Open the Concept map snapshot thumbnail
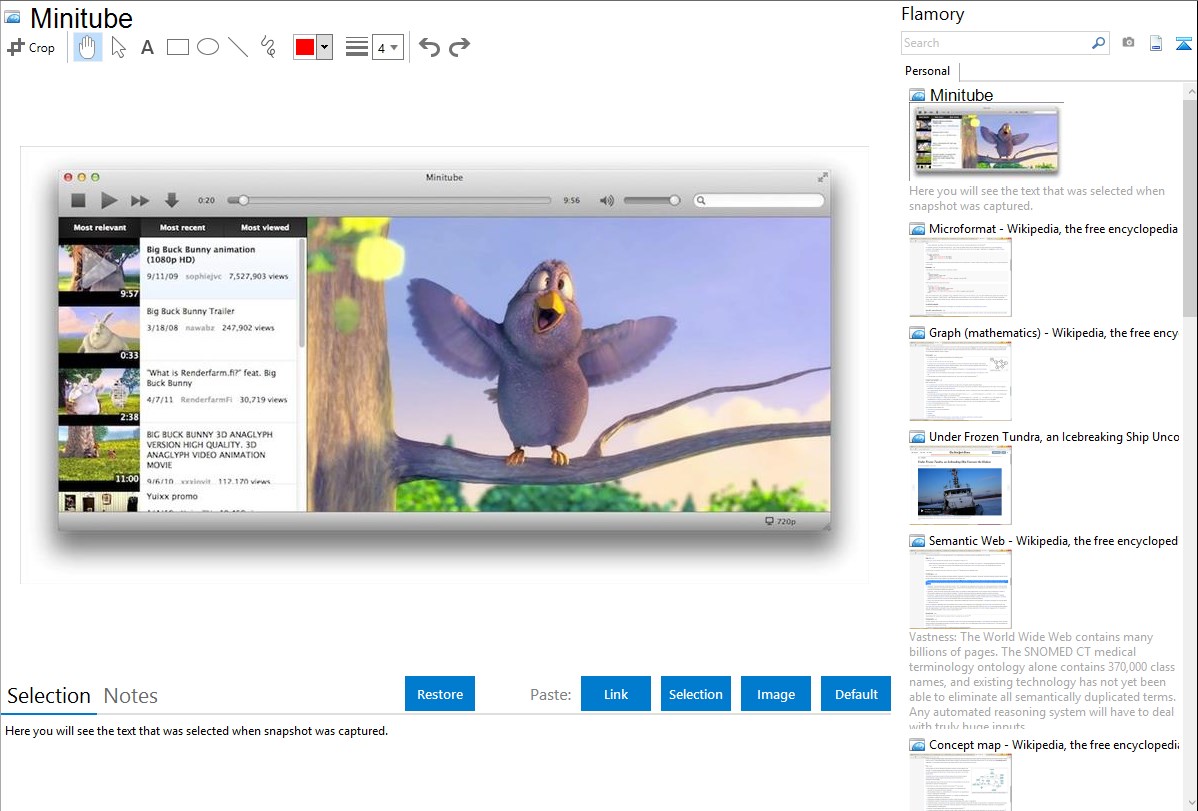The height and width of the screenshot is (811, 1198). [960, 783]
